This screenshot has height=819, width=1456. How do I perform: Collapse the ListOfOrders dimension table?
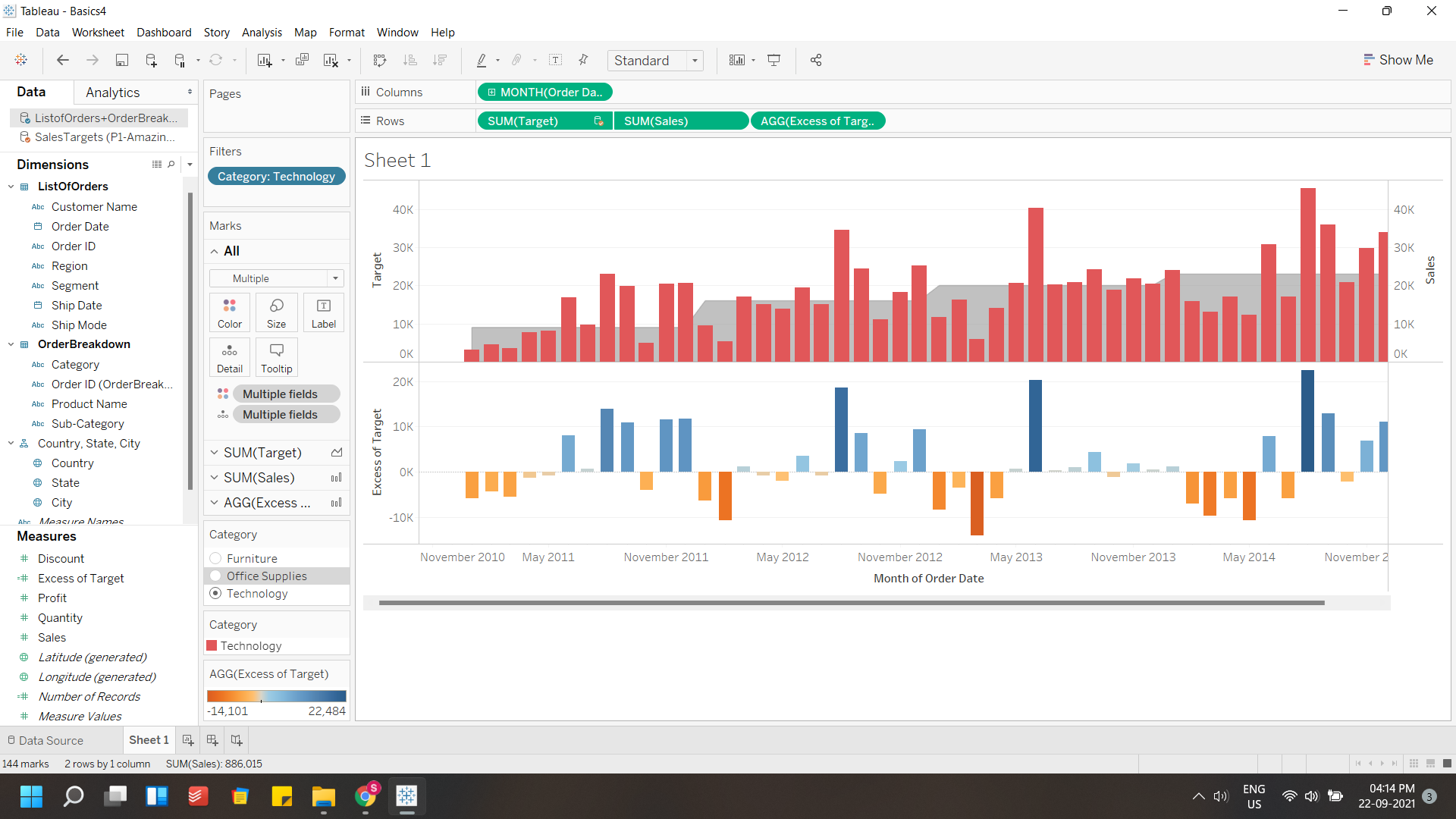[11, 187]
